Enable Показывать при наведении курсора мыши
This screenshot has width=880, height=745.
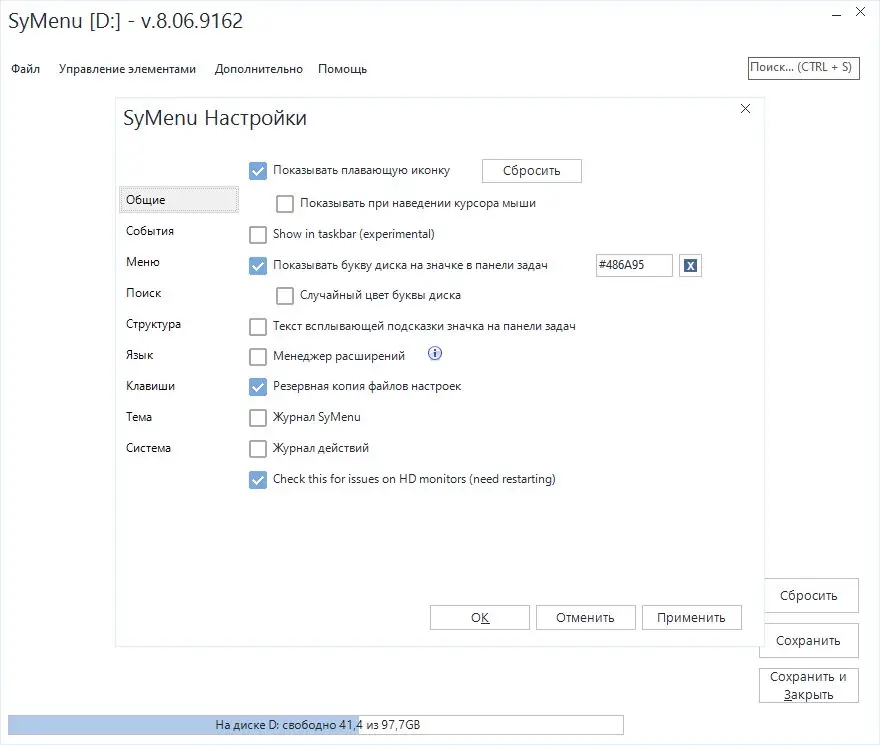tap(285, 204)
